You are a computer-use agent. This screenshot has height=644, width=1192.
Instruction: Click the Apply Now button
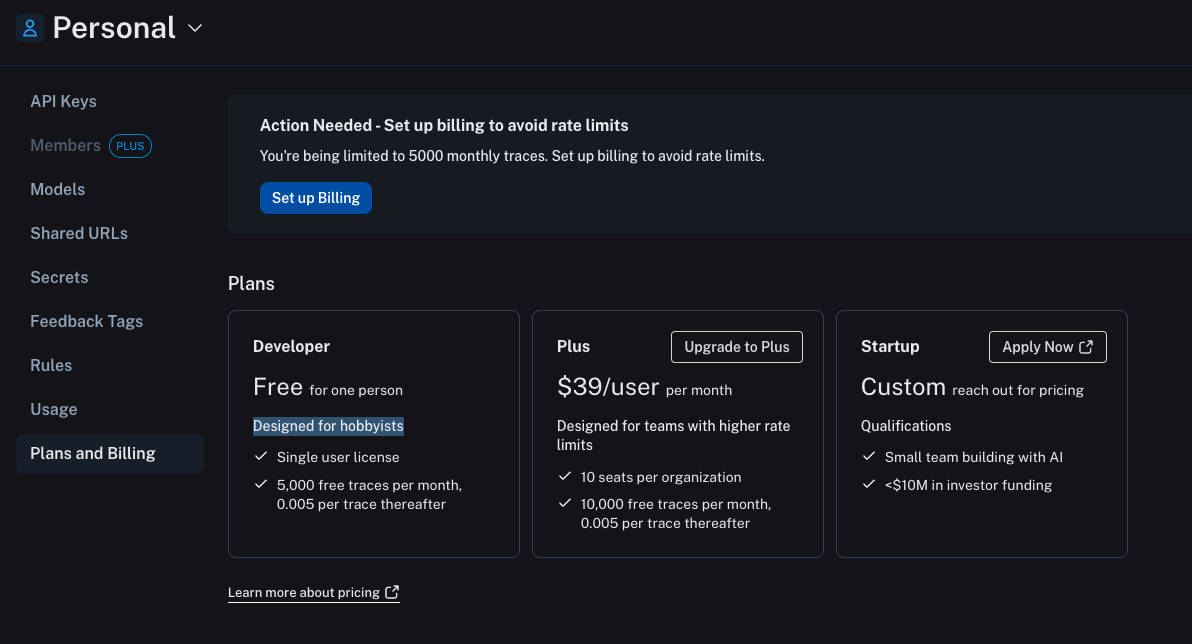[1038, 347]
